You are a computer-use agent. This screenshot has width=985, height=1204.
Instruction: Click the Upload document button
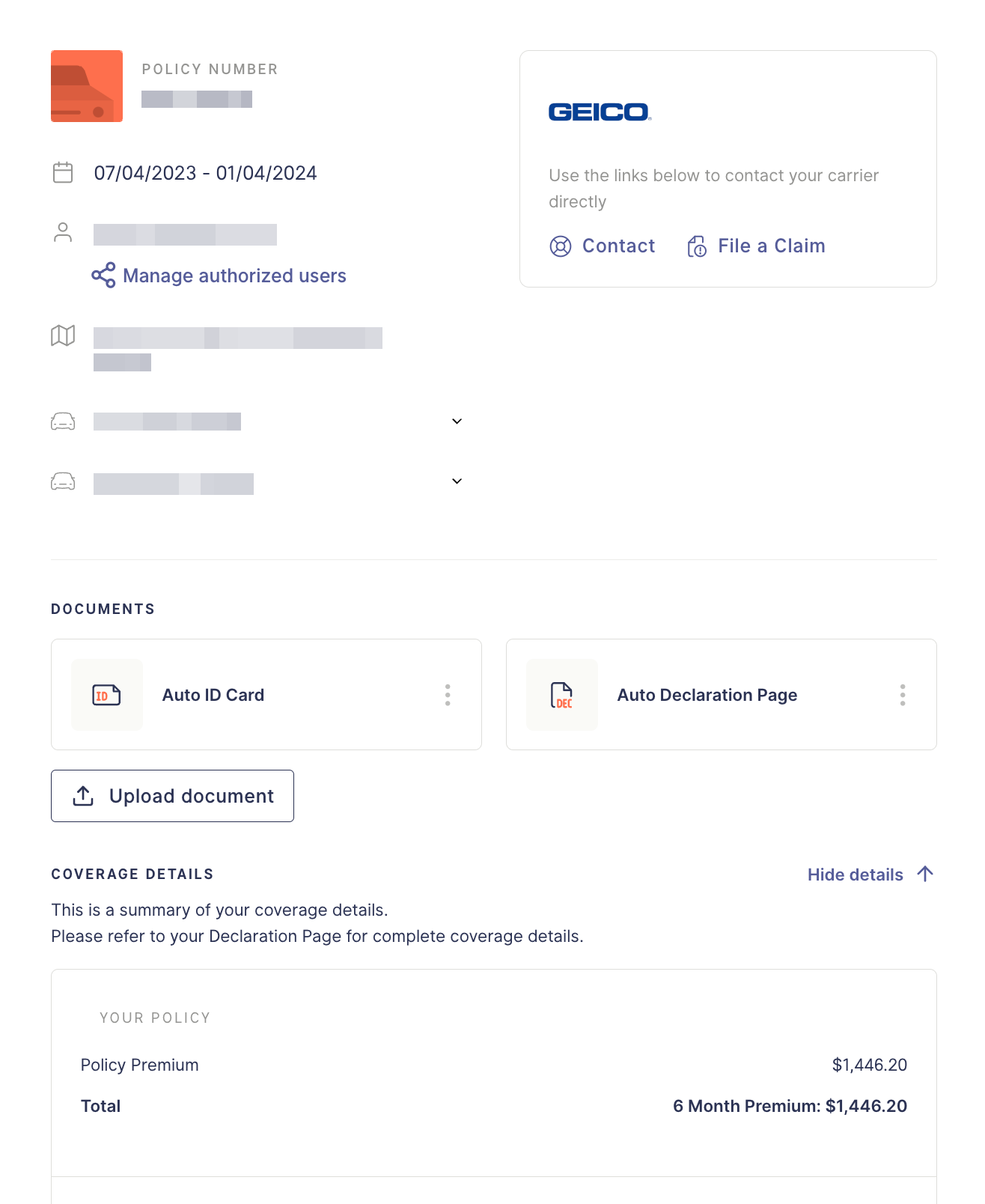click(x=172, y=796)
